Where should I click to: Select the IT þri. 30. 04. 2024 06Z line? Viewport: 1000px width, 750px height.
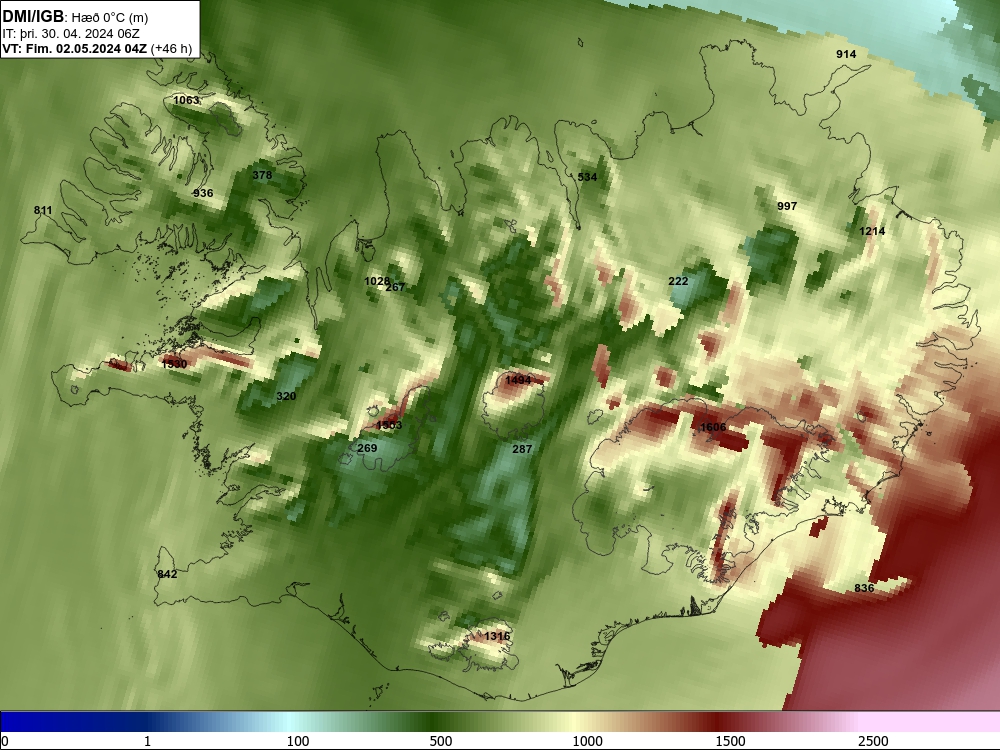click(x=71, y=34)
